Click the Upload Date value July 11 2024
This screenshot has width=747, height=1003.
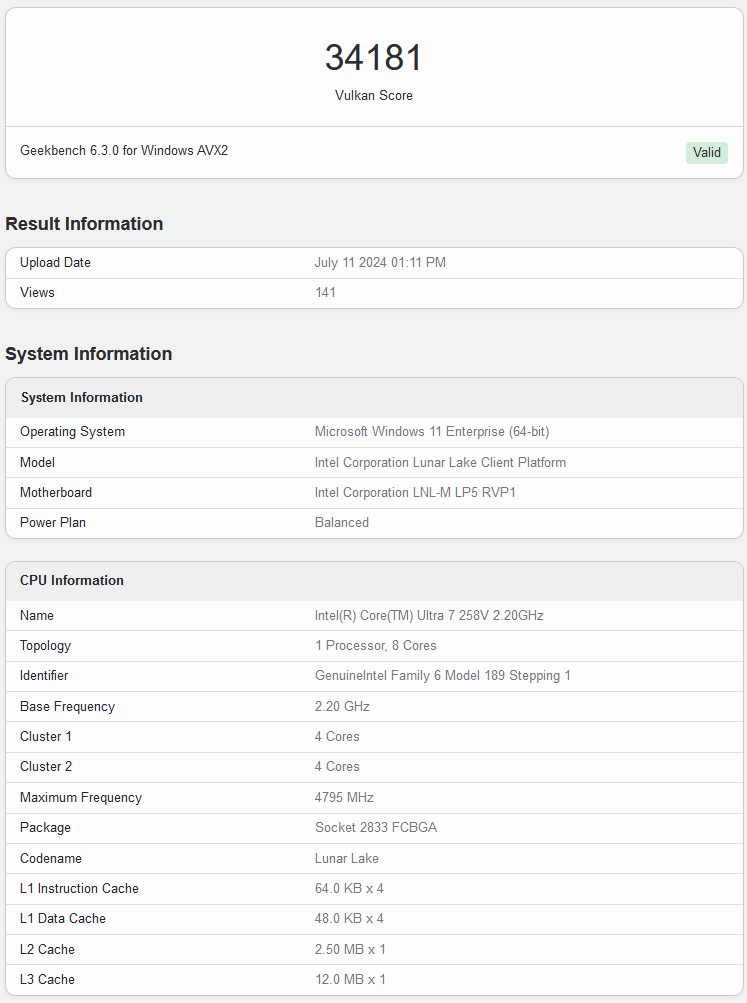click(x=380, y=263)
